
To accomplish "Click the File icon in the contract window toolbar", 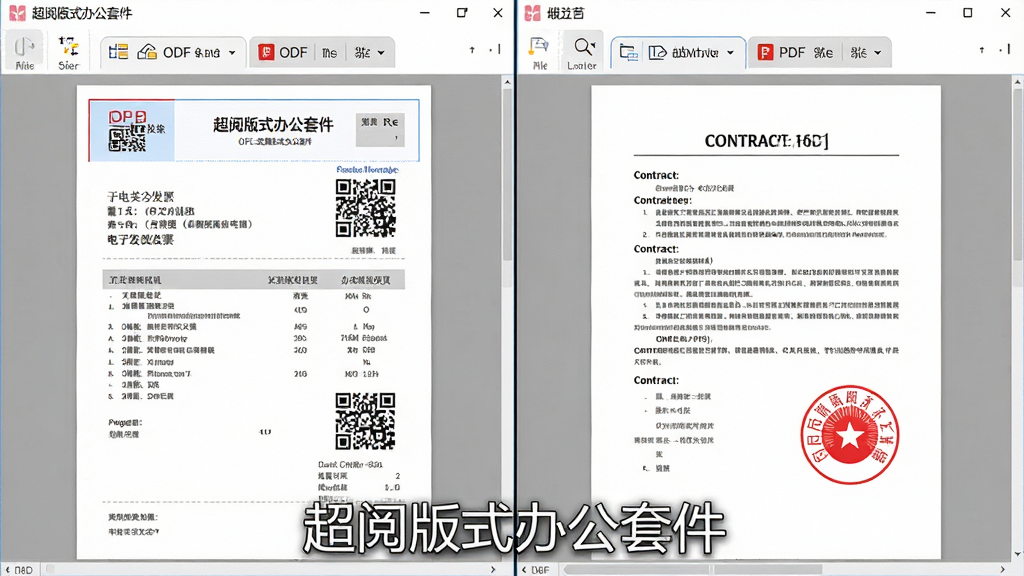I will [x=539, y=52].
